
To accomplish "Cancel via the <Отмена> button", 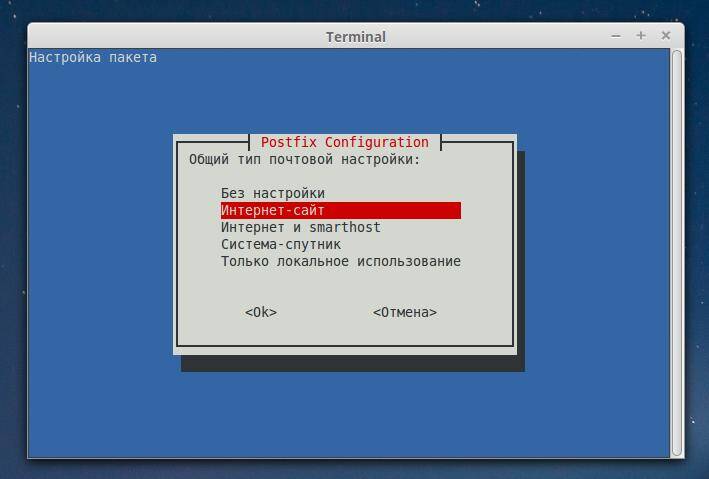I will (x=405, y=312).
